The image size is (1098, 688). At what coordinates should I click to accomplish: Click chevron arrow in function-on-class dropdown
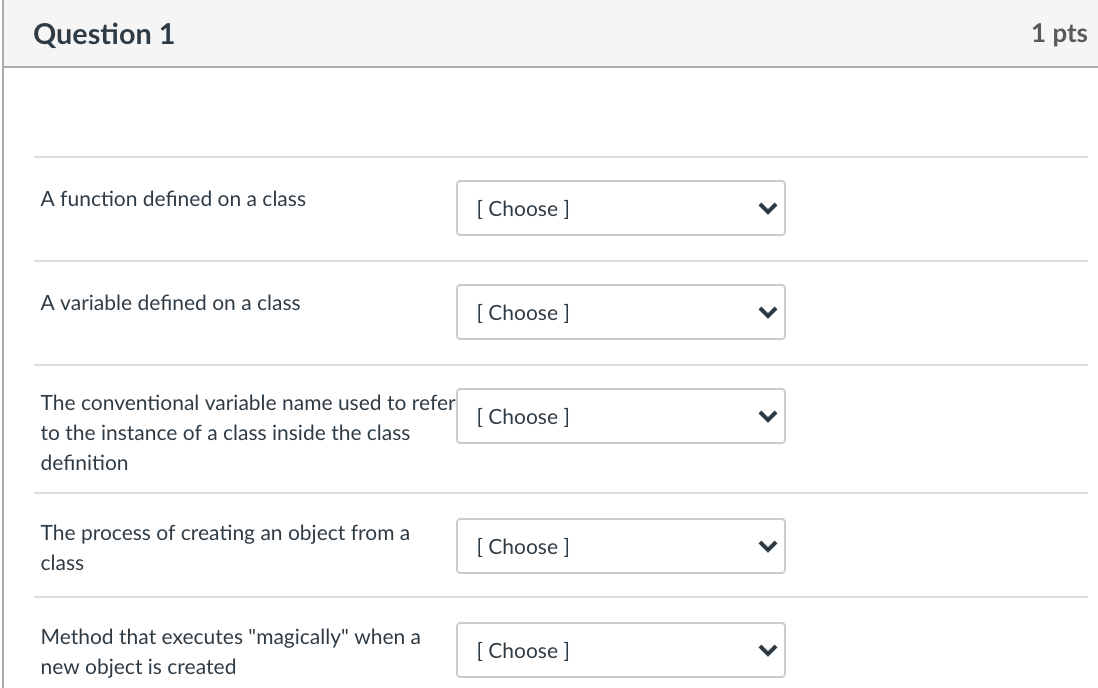point(767,209)
